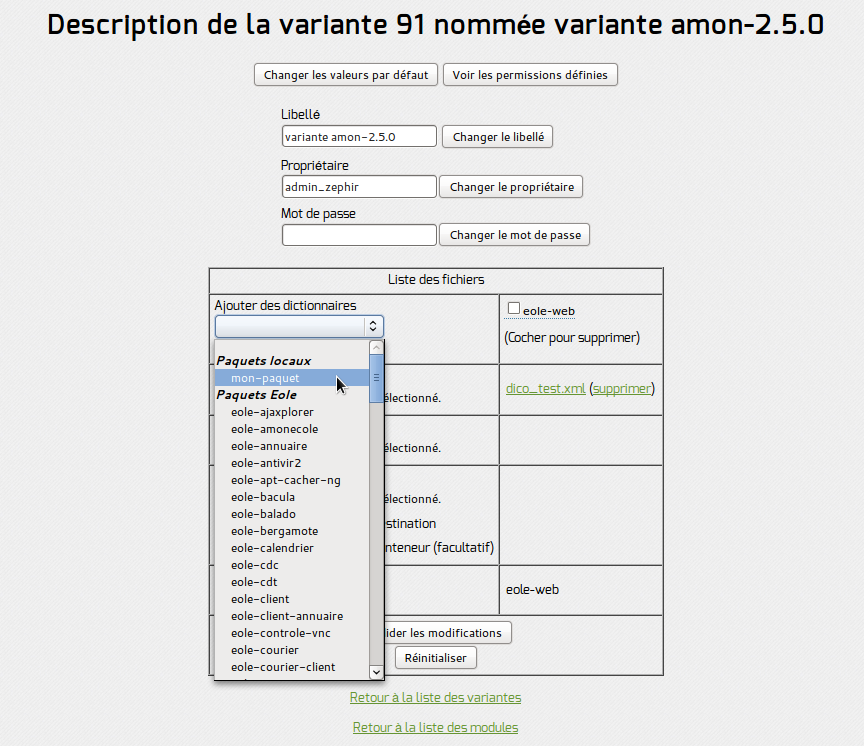The image size is (864, 746).
Task: Click supprimer link next to dico_test.xml
Action: (622, 388)
